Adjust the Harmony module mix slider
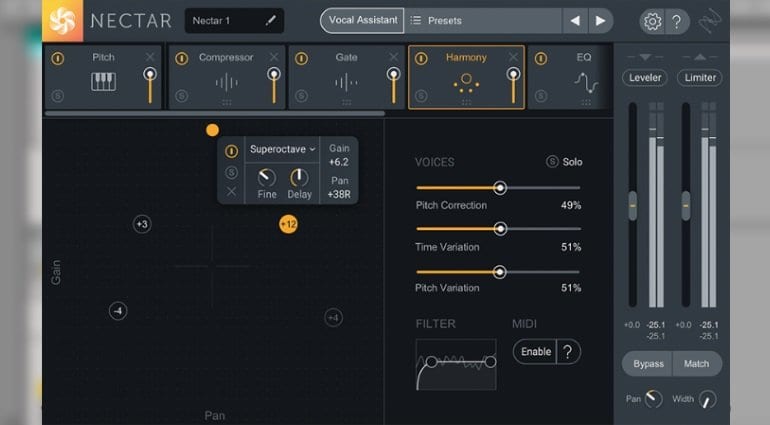770x425 pixels. click(513, 85)
